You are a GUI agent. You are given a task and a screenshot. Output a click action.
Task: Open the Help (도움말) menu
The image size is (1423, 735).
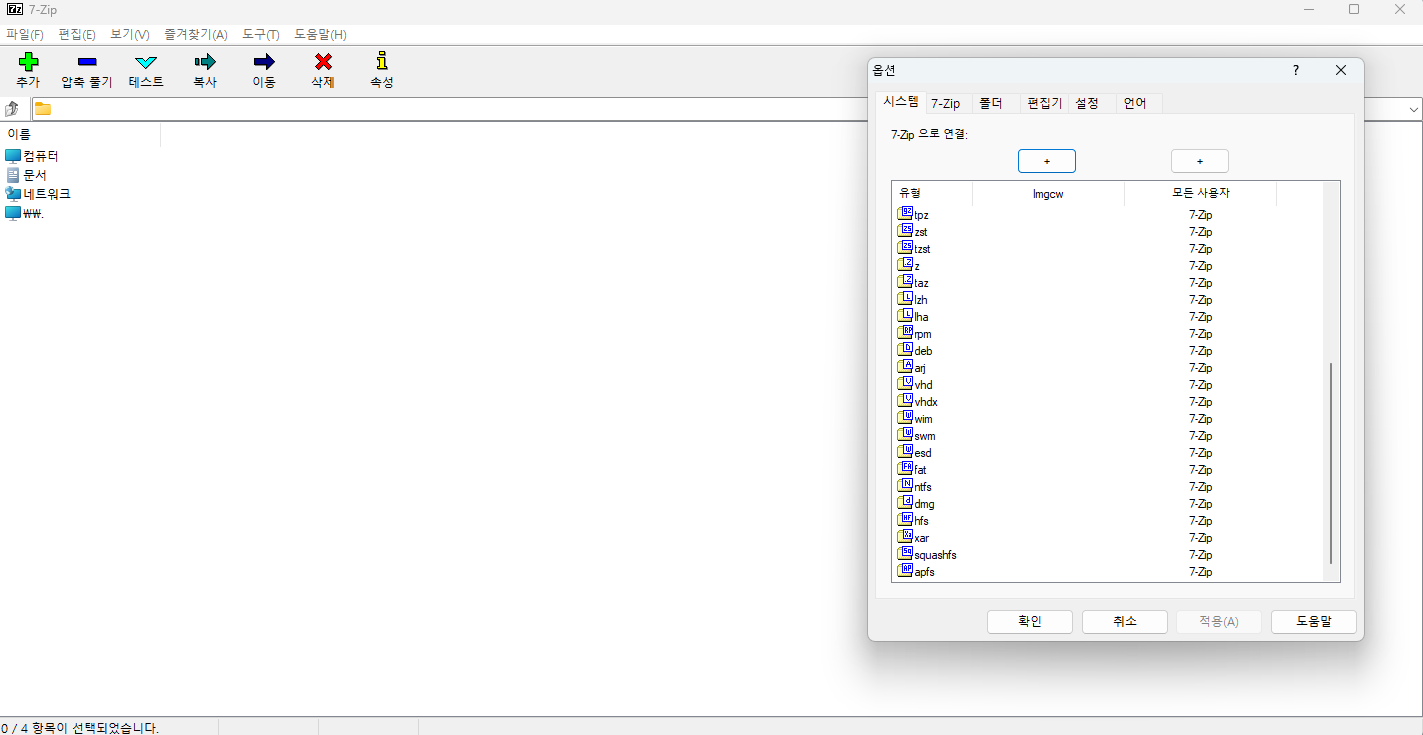coord(321,34)
